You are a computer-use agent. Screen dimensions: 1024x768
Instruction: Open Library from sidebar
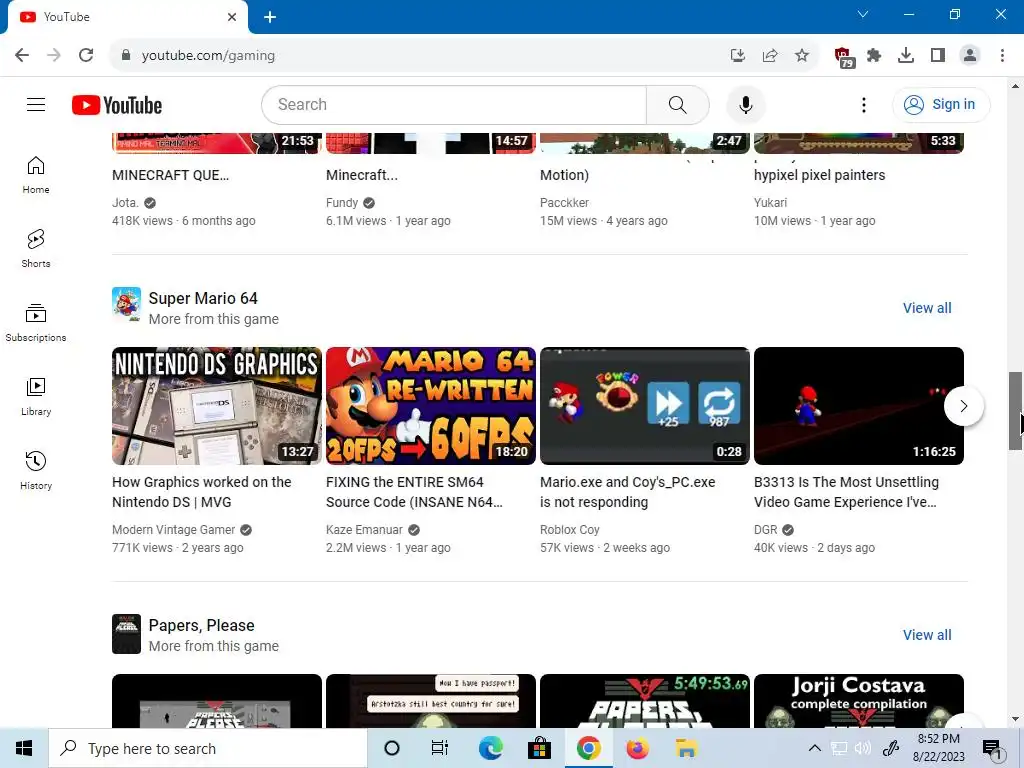pyautogui.click(x=36, y=396)
